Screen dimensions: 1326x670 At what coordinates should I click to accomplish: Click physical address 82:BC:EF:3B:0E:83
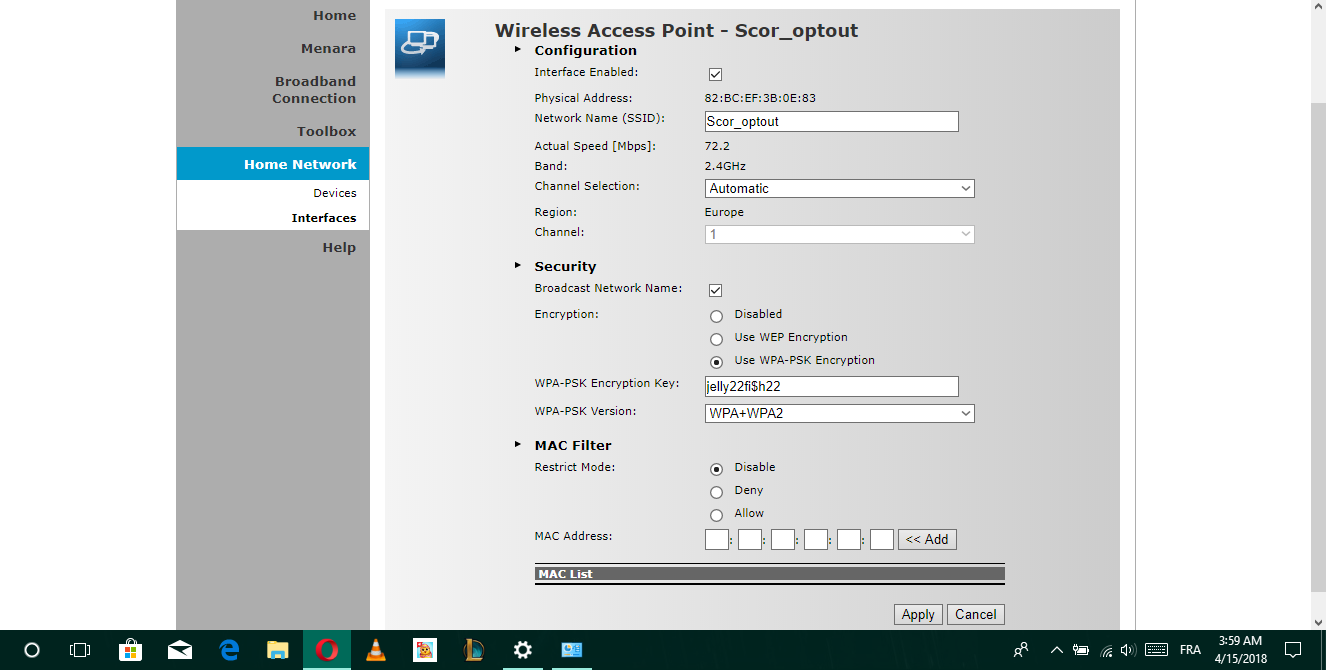click(x=760, y=98)
